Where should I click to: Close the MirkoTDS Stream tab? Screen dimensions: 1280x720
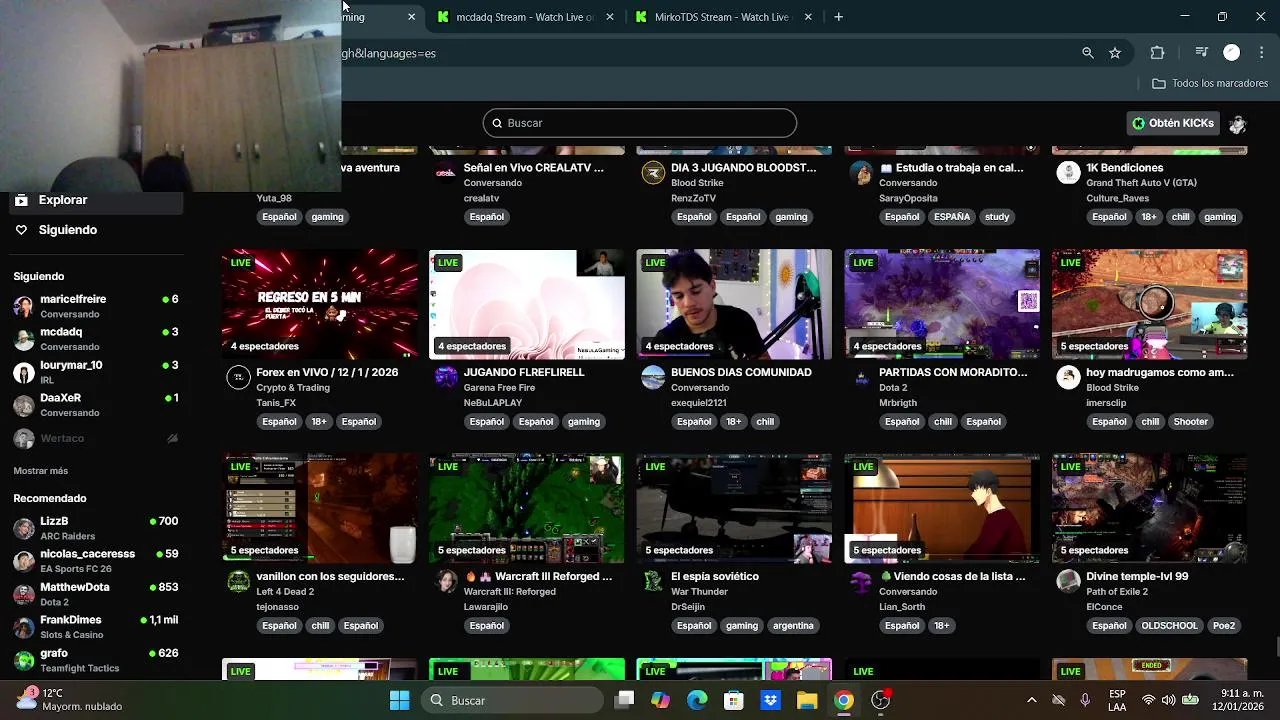pos(808,17)
